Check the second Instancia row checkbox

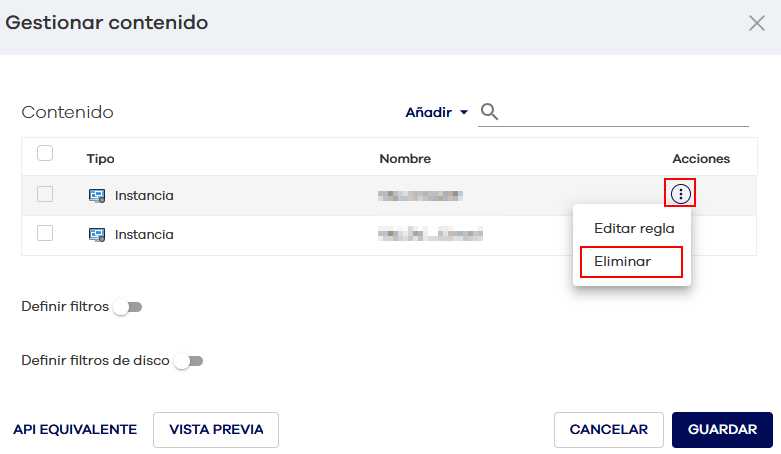pos(45,234)
